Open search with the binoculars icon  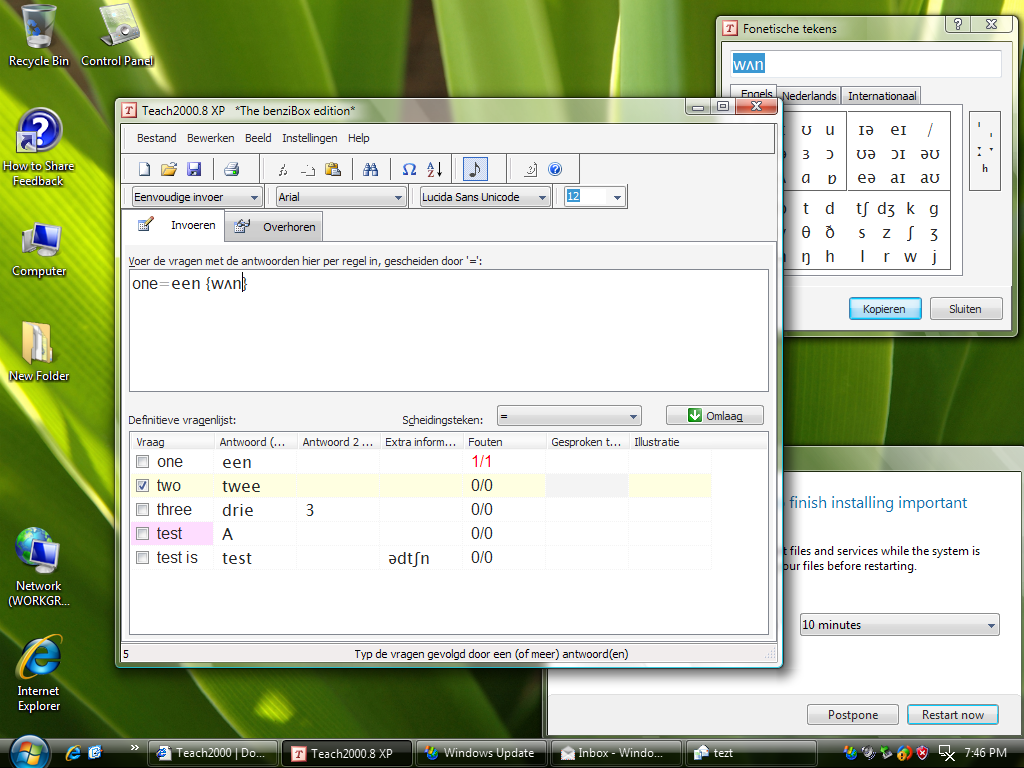click(370, 170)
